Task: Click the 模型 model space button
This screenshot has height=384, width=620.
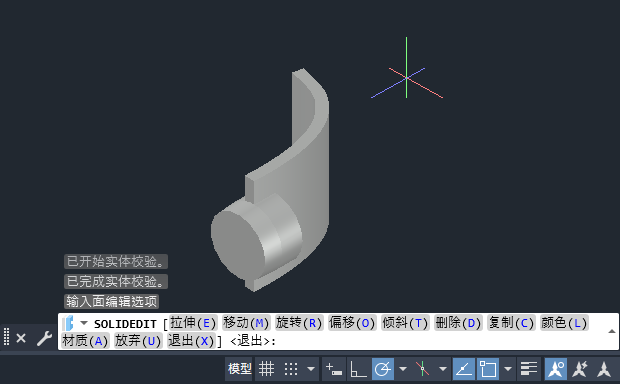Action: 239,369
